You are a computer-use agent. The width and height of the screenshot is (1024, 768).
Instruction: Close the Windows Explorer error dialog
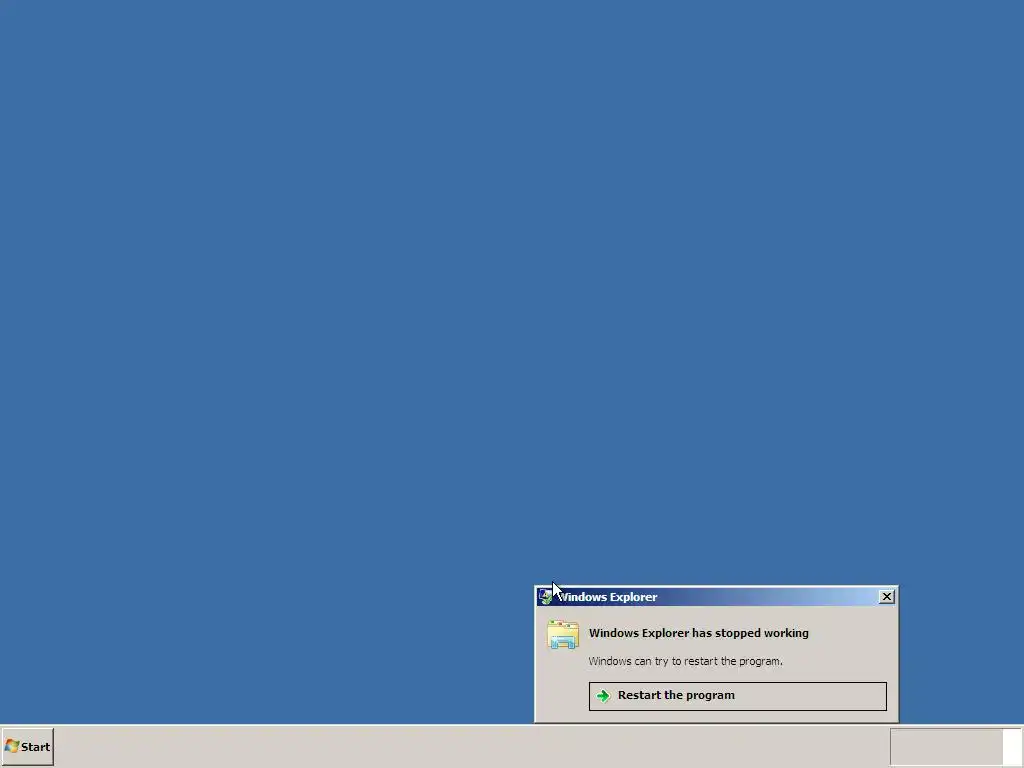(886, 597)
